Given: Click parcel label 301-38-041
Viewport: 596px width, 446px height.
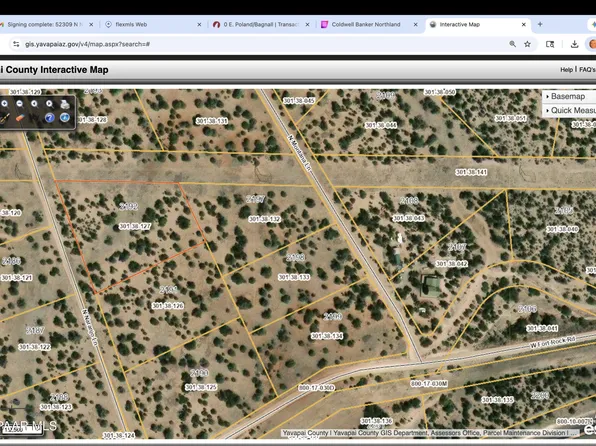Looking at the screenshot, I should (542, 328).
